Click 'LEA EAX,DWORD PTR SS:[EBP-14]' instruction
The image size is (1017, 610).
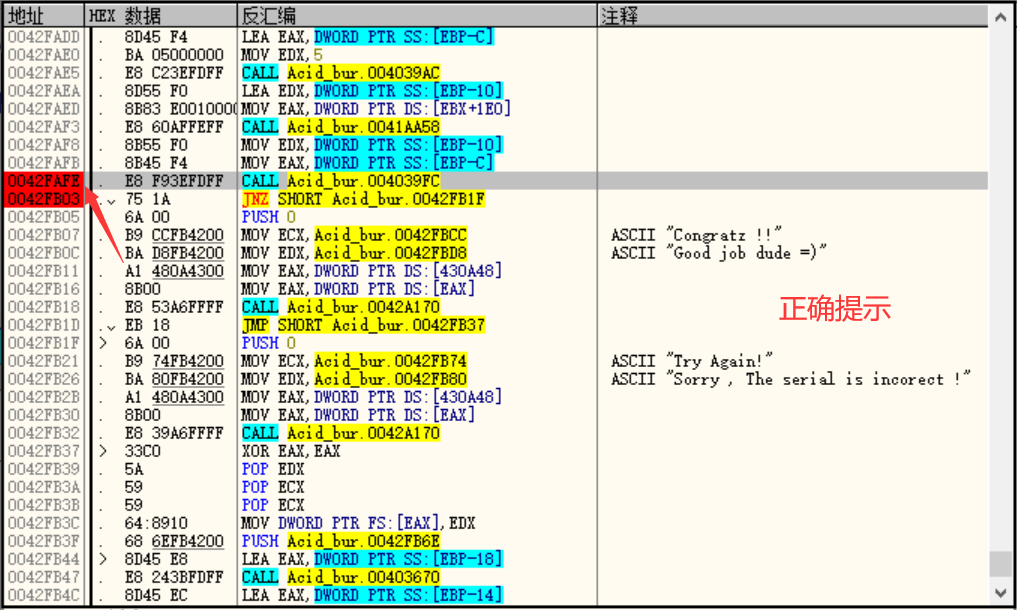pyautogui.click(x=372, y=594)
